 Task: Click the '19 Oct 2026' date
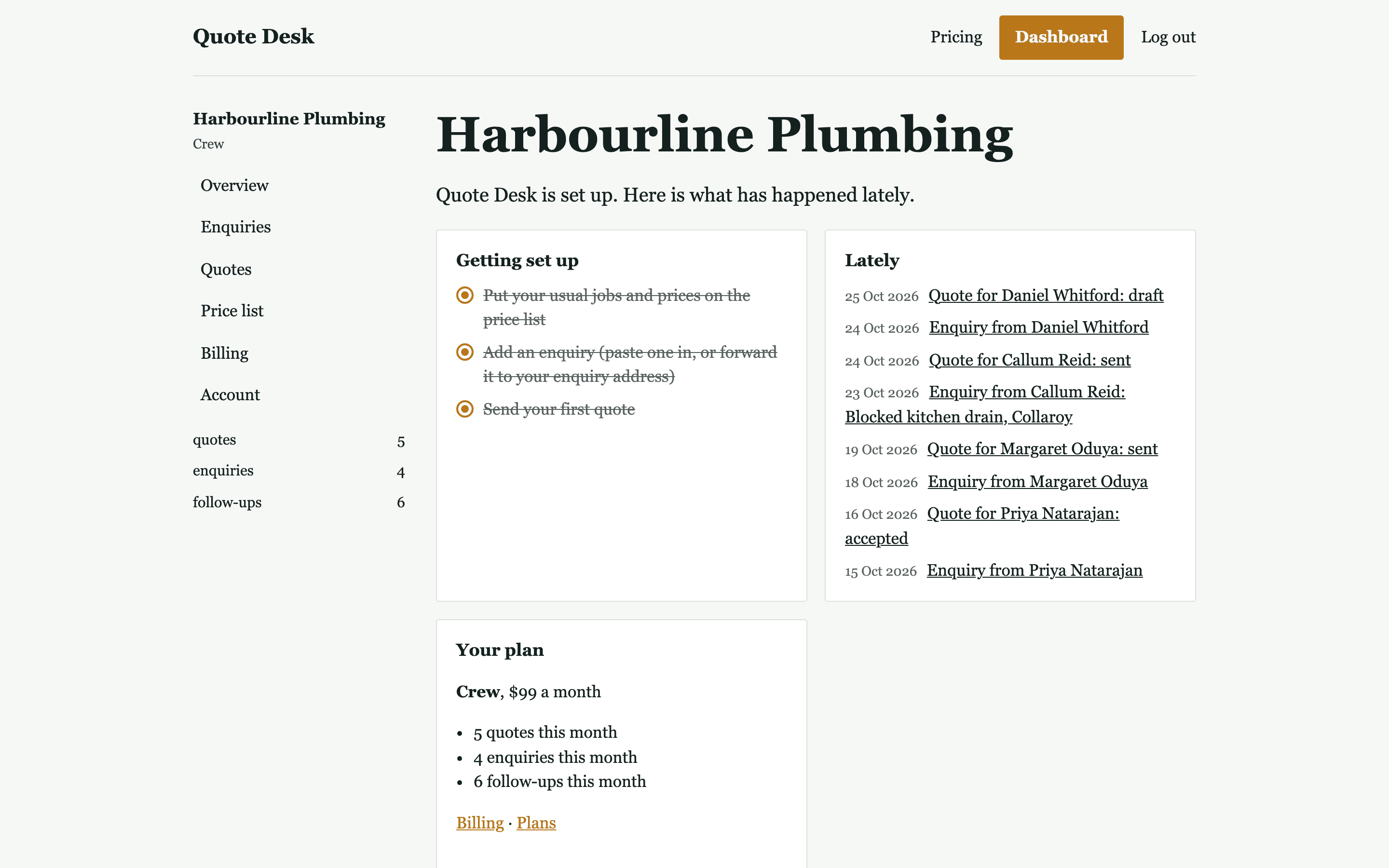point(881,450)
